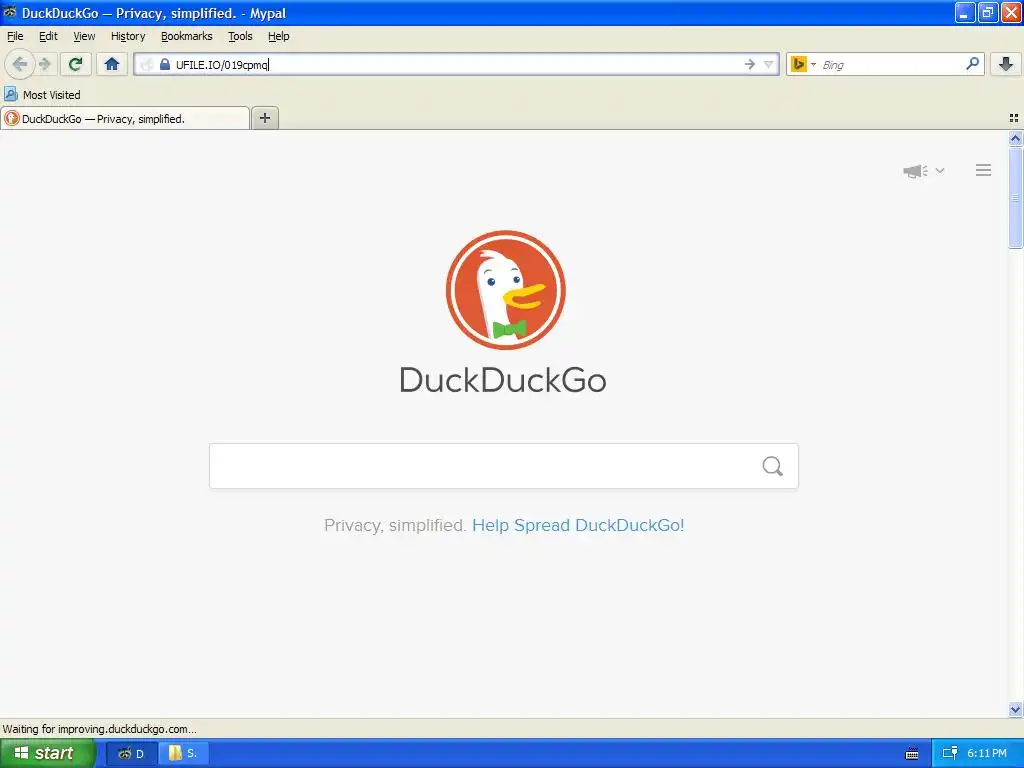Viewport: 1024px width, 768px height.
Task: Open the History menu
Action: (x=128, y=36)
